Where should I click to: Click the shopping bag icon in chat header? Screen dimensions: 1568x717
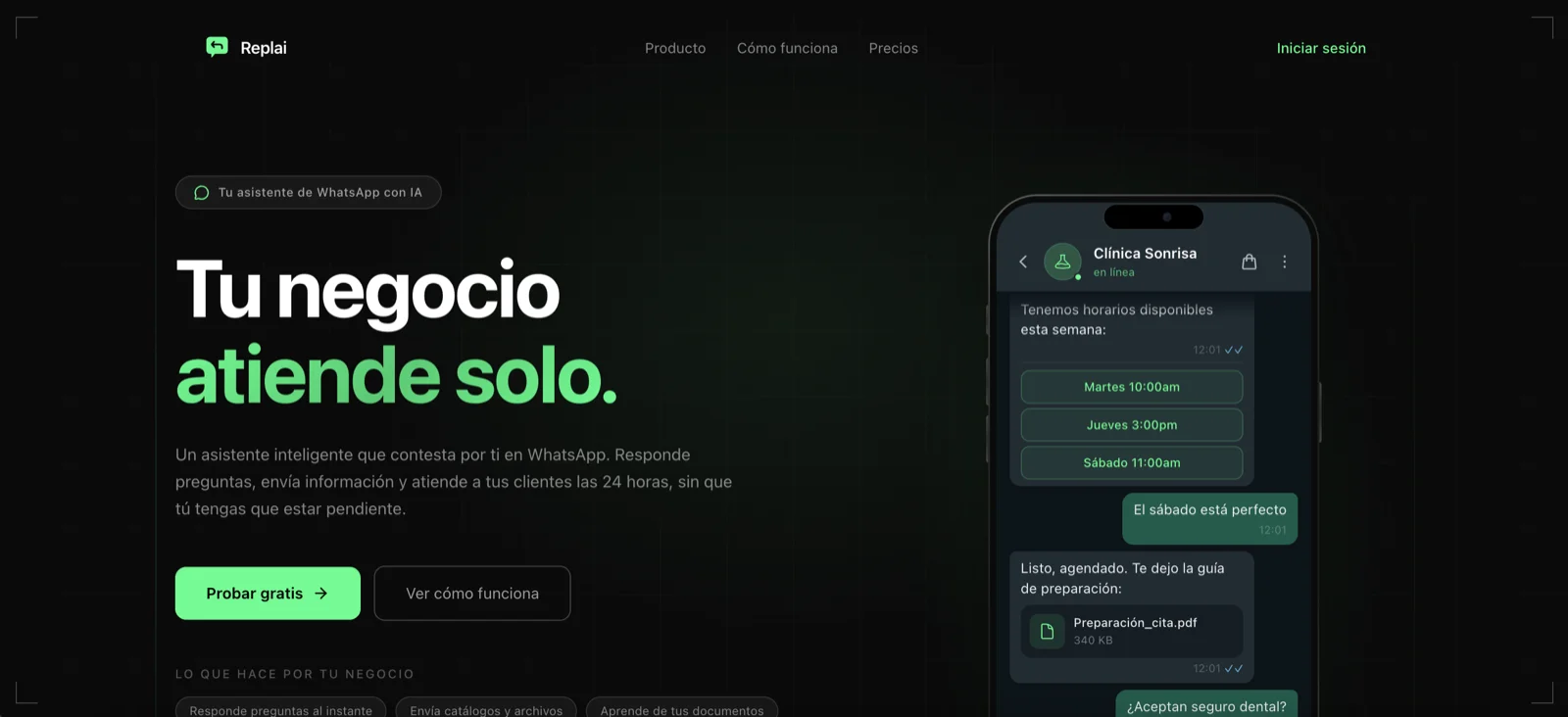pos(1249,262)
